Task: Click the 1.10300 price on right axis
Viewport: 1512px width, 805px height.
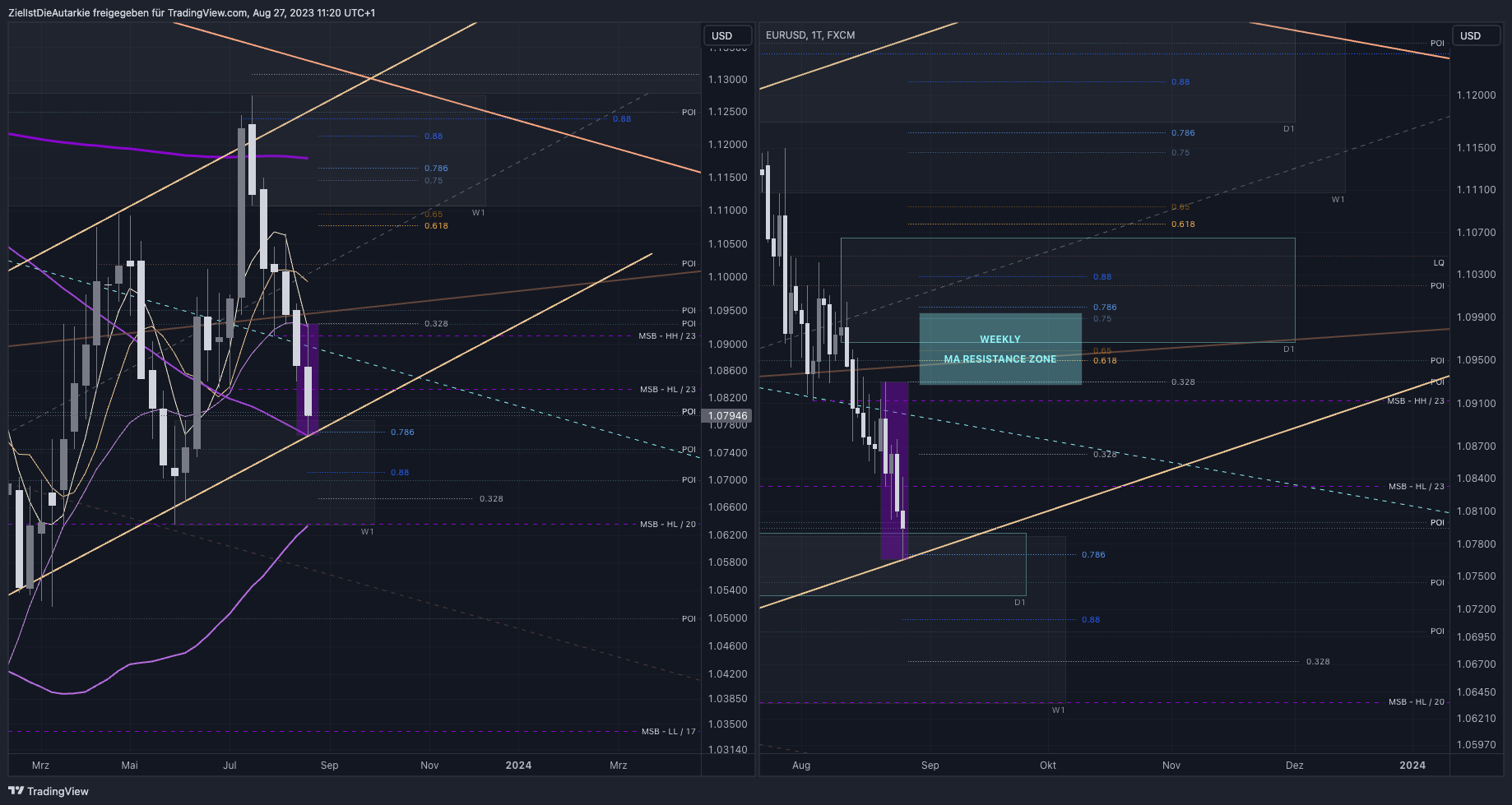Action: coord(1477,274)
